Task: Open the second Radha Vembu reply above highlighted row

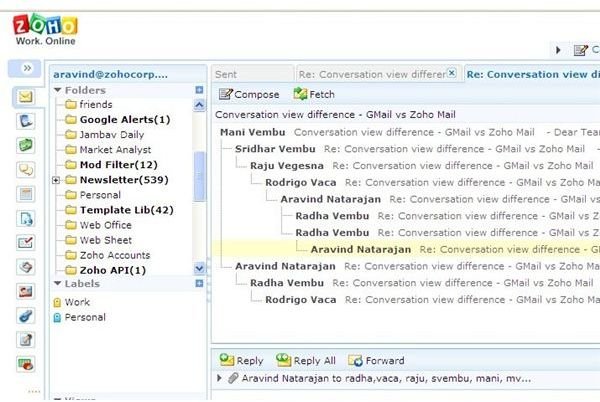Action: (x=446, y=233)
